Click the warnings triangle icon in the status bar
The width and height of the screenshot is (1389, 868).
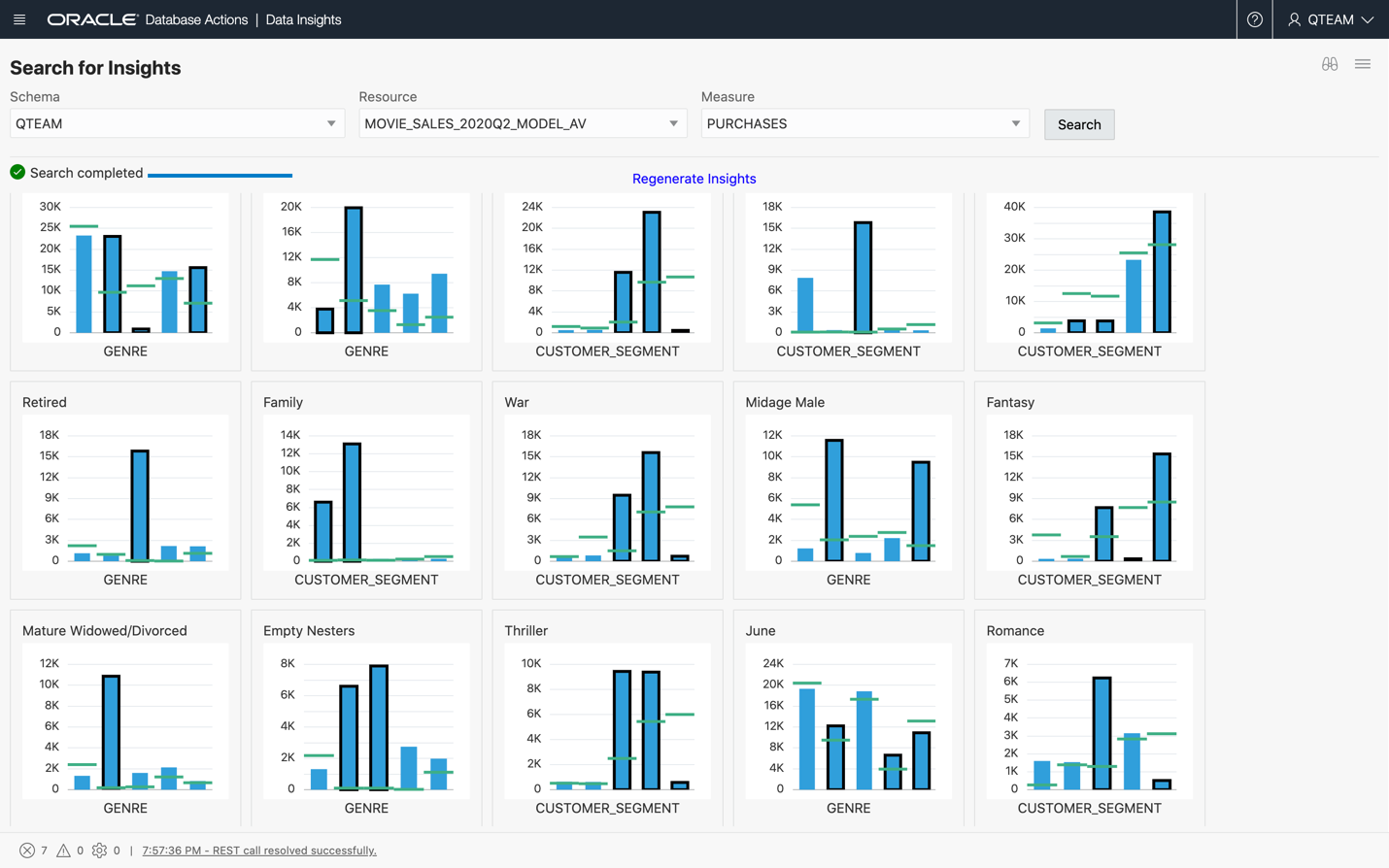[x=63, y=851]
